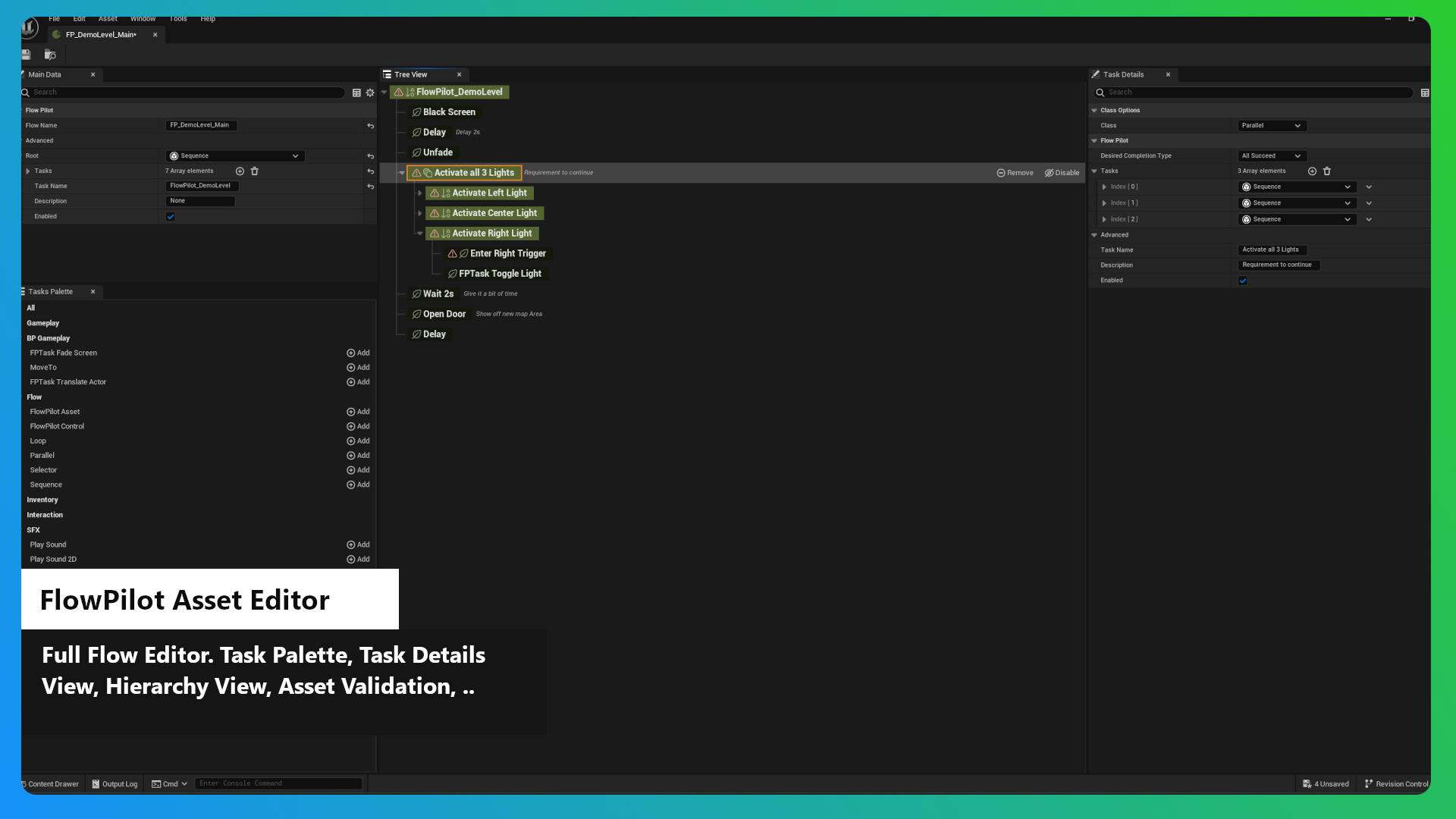1456x819 pixels.
Task: Open Desired Completion Type All Succeed dropdown
Action: pyautogui.click(x=1272, y=156)
